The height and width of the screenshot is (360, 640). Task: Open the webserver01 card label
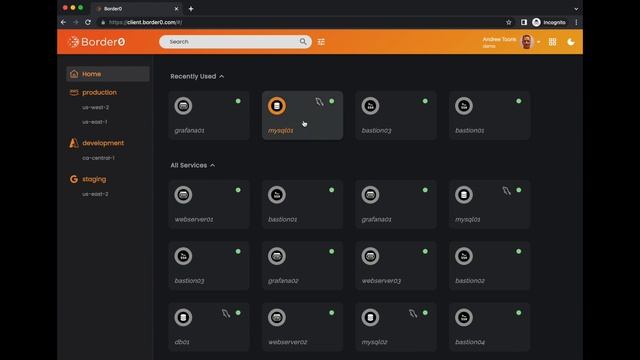194,220
